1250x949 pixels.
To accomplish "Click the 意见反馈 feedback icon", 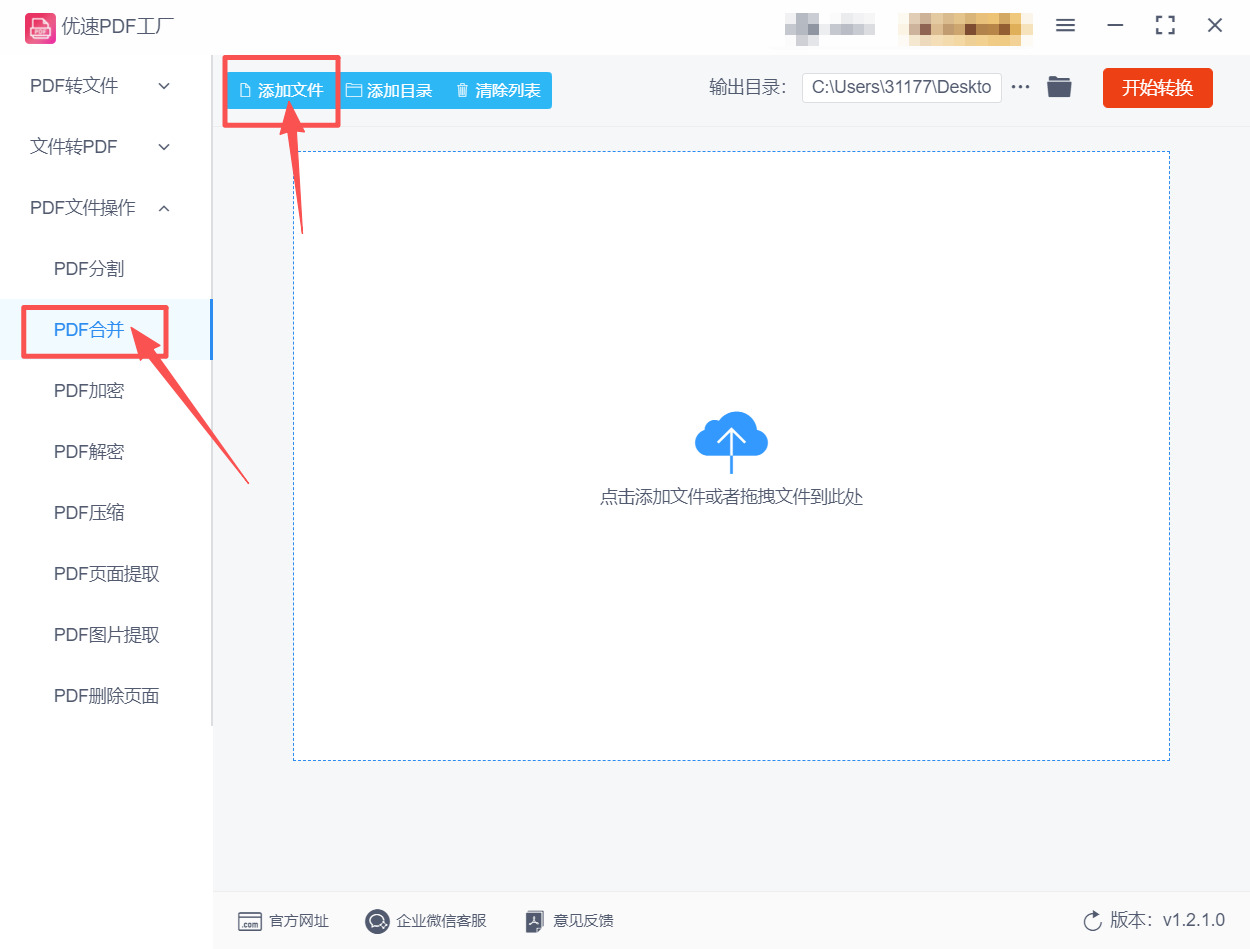I will point(533,921).
